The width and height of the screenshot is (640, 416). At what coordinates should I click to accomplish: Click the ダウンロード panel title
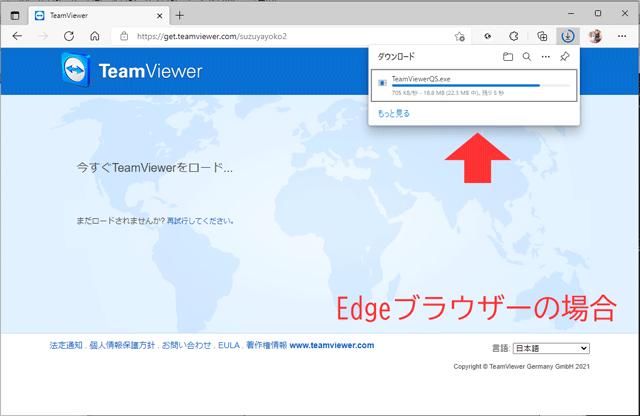[396, 57]
